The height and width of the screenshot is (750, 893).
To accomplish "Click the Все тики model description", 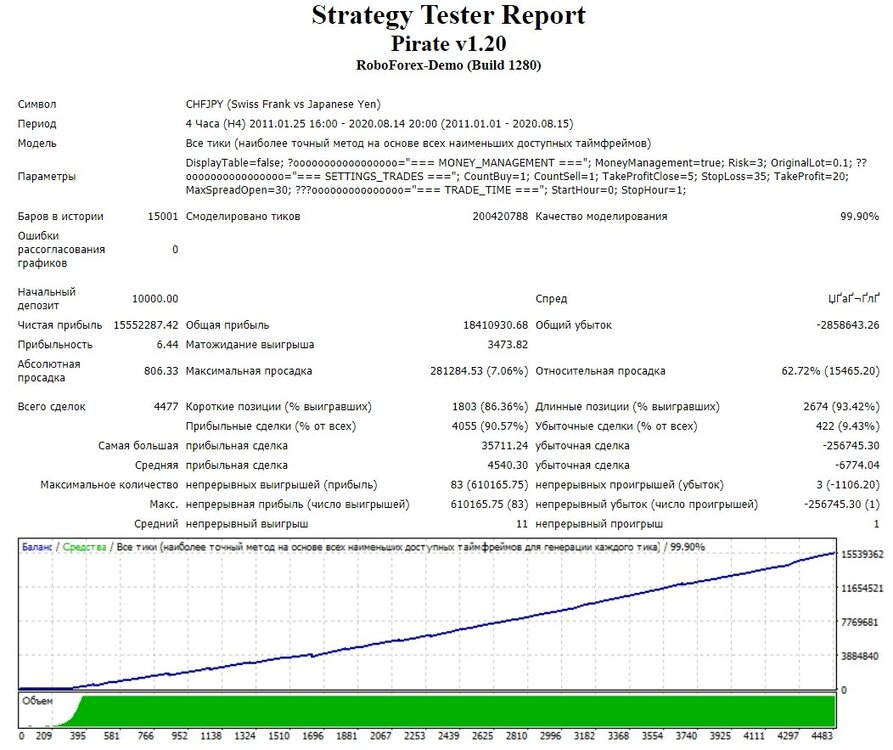I will (418, 144).
